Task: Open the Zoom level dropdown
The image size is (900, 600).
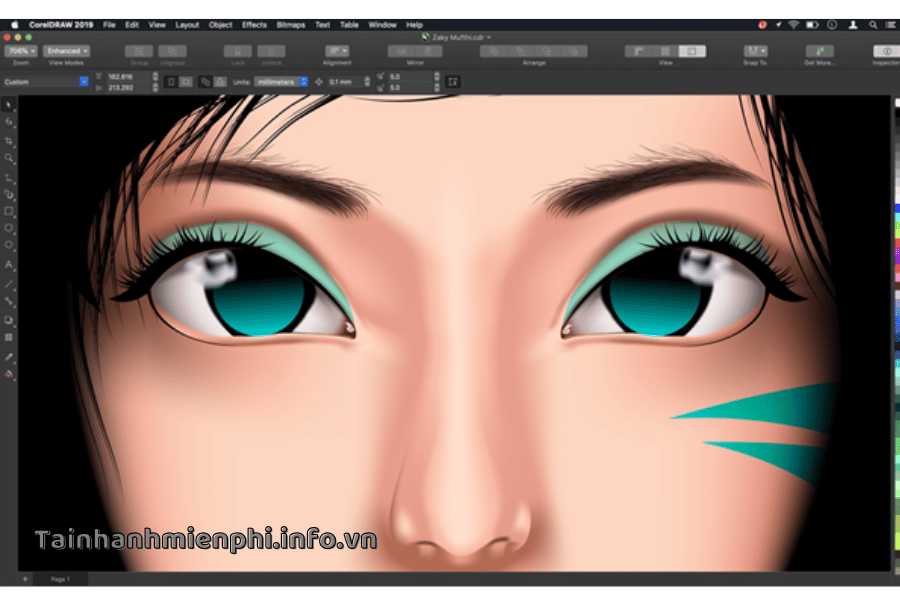Action: [x=20, y=51]
